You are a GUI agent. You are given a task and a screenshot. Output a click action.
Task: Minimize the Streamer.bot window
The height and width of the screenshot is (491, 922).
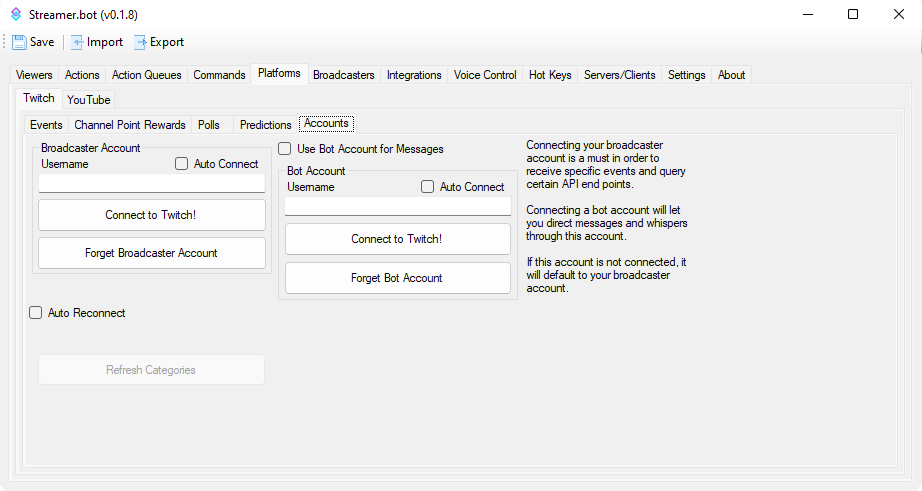tap(808, 14)
